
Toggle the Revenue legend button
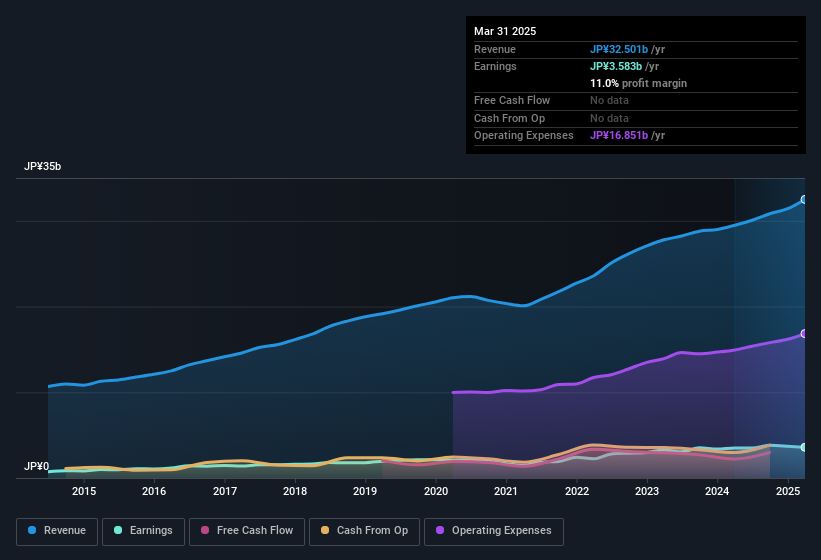point(57,531)
